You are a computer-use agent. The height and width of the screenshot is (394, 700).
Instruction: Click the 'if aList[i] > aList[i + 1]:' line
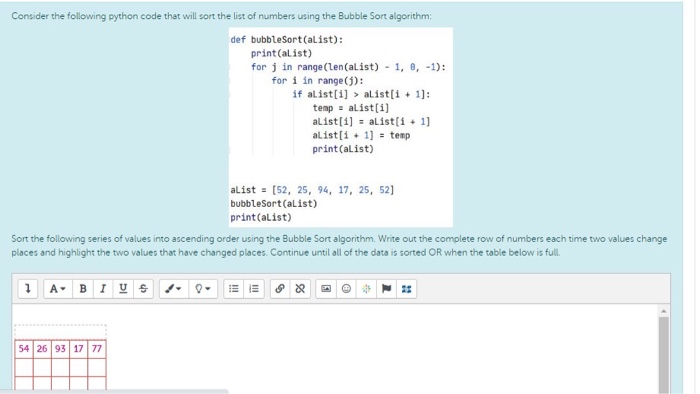pos(361,94)
